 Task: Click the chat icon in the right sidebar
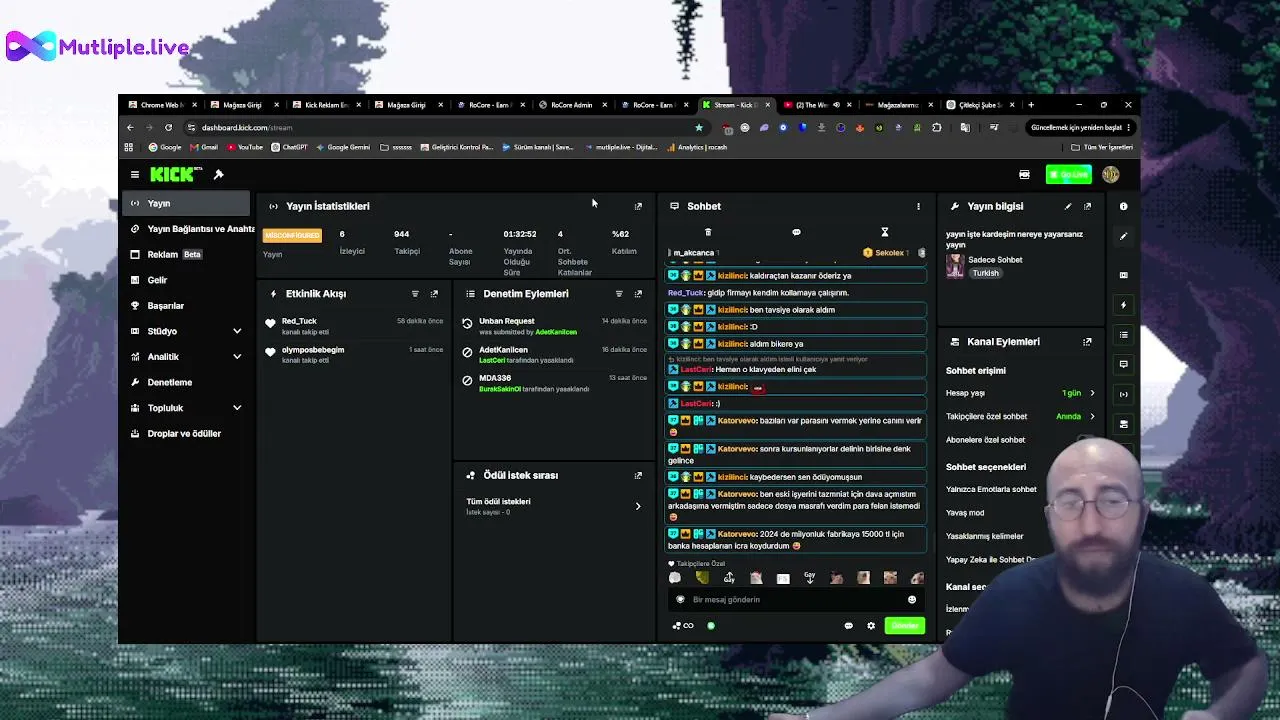click(x=1123, y=364)
